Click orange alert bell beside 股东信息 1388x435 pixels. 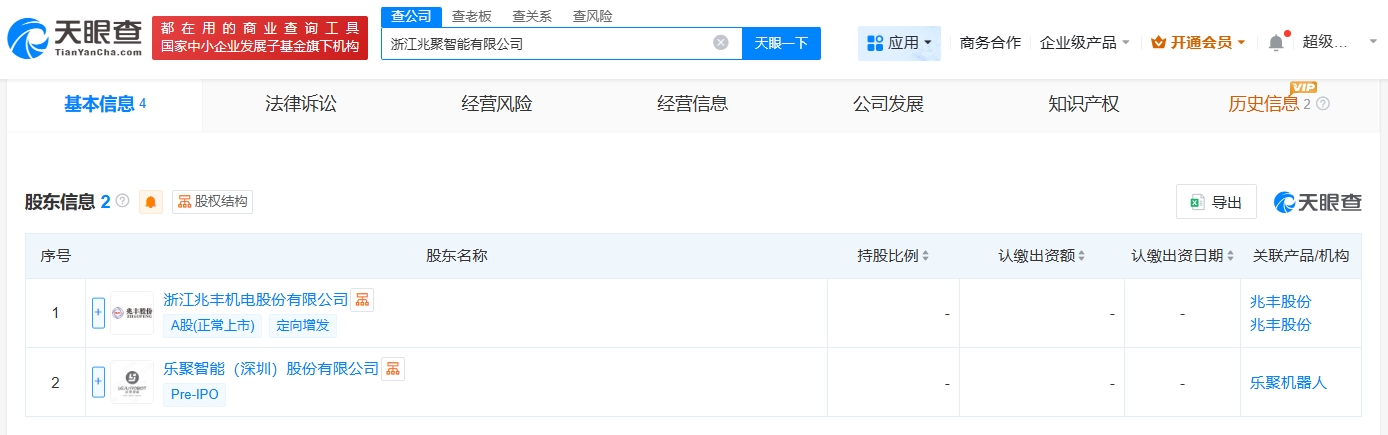(x=151, y=202)
